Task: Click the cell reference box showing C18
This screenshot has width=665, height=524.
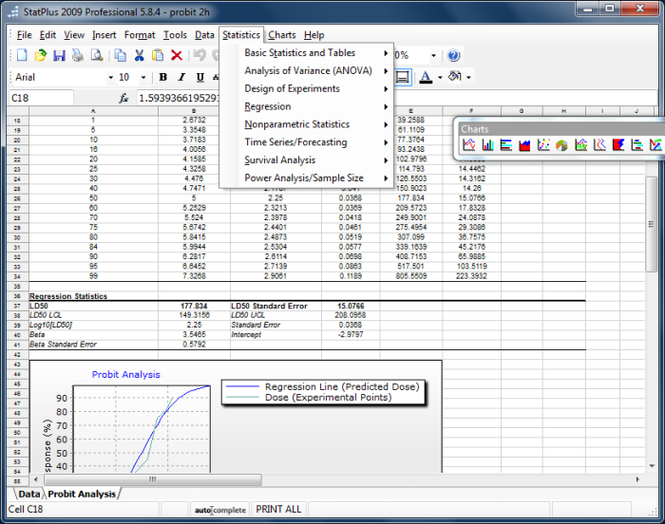Action: (x=41, y=98)
